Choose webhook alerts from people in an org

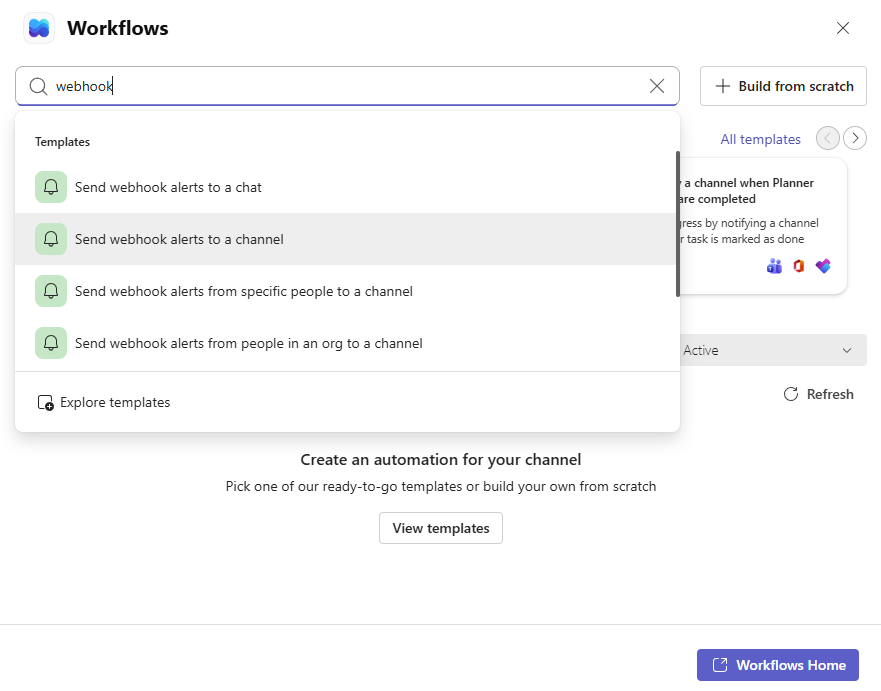point(345,343)
